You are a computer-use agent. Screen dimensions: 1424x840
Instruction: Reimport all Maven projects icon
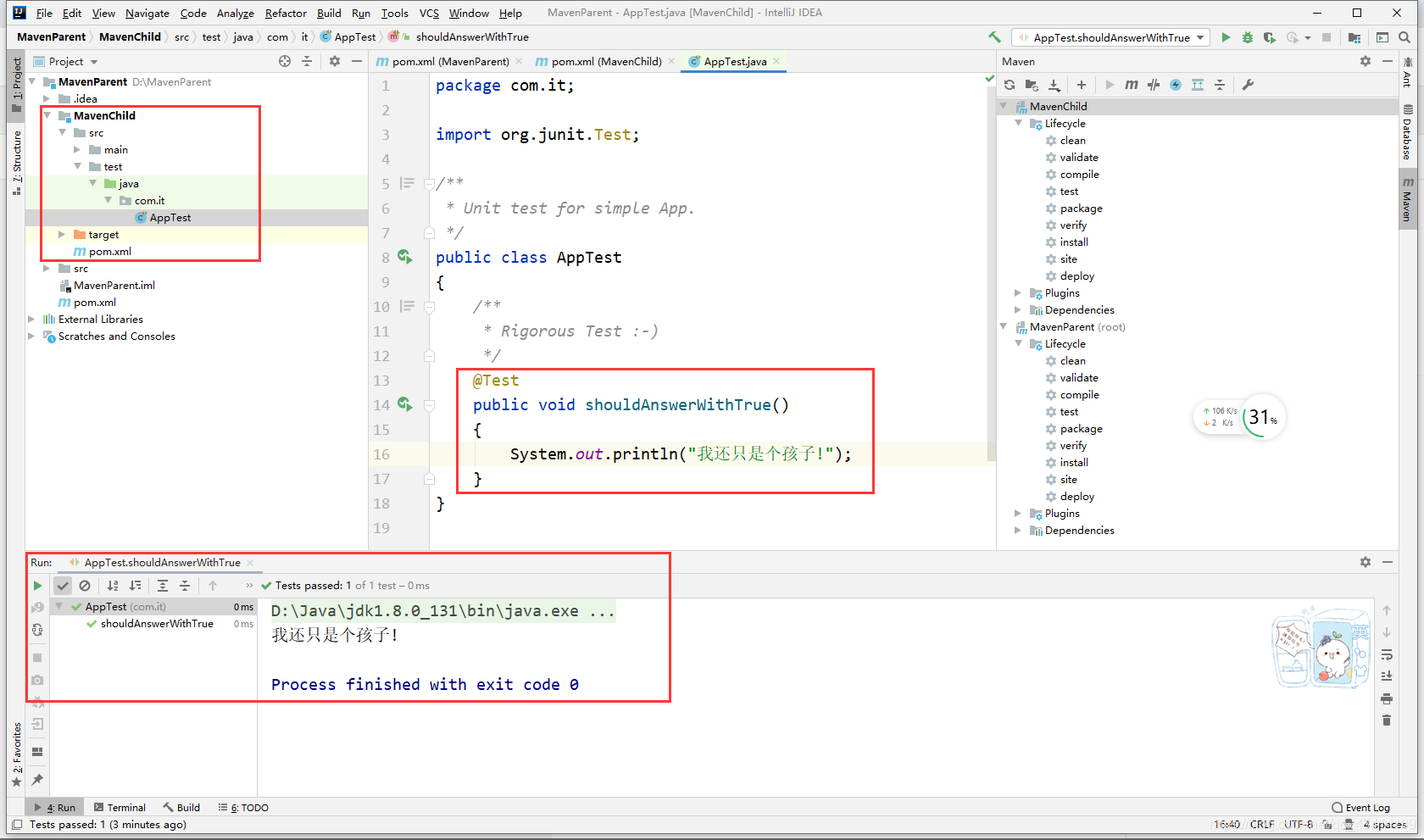(x=1010, y=85)
